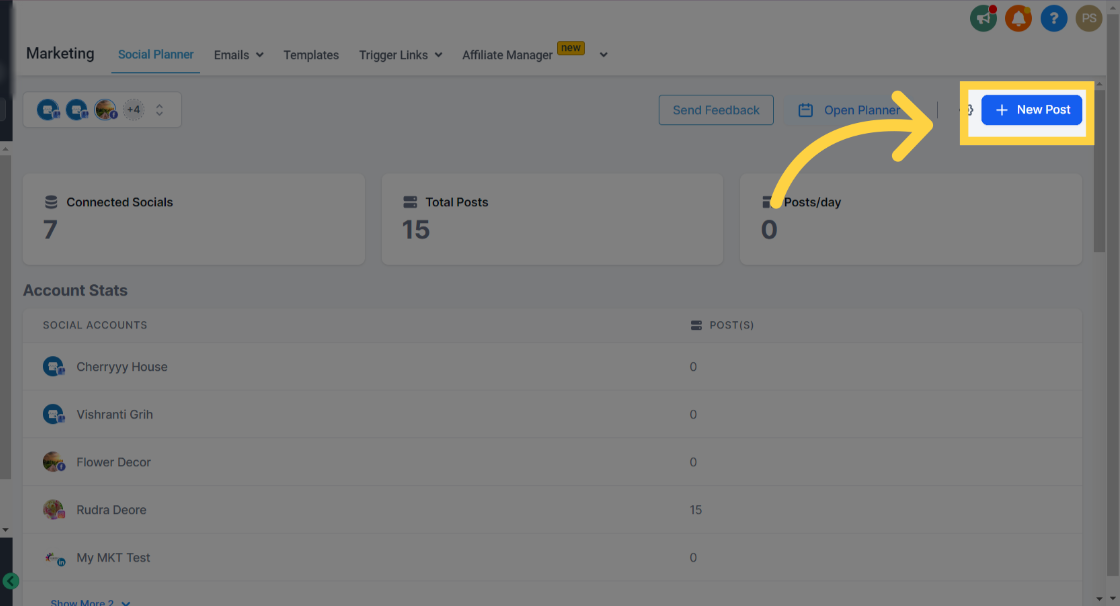Click the Cherryyy House account avatar
The height and width of the screenshot is (606, 1120).
pyautogui.click(x=54, y=367)
